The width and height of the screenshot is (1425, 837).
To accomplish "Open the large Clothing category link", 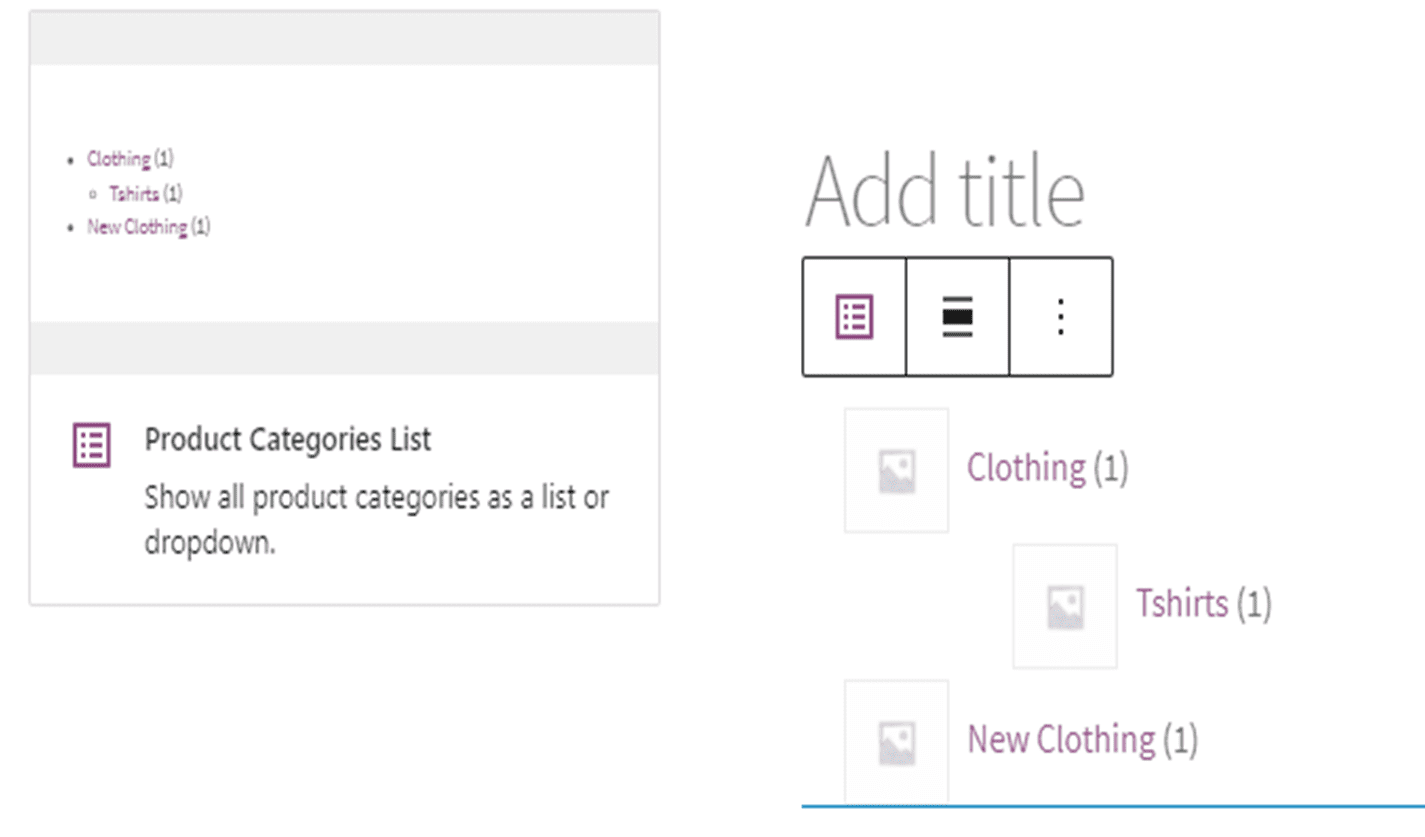I will click(1026, 468).
